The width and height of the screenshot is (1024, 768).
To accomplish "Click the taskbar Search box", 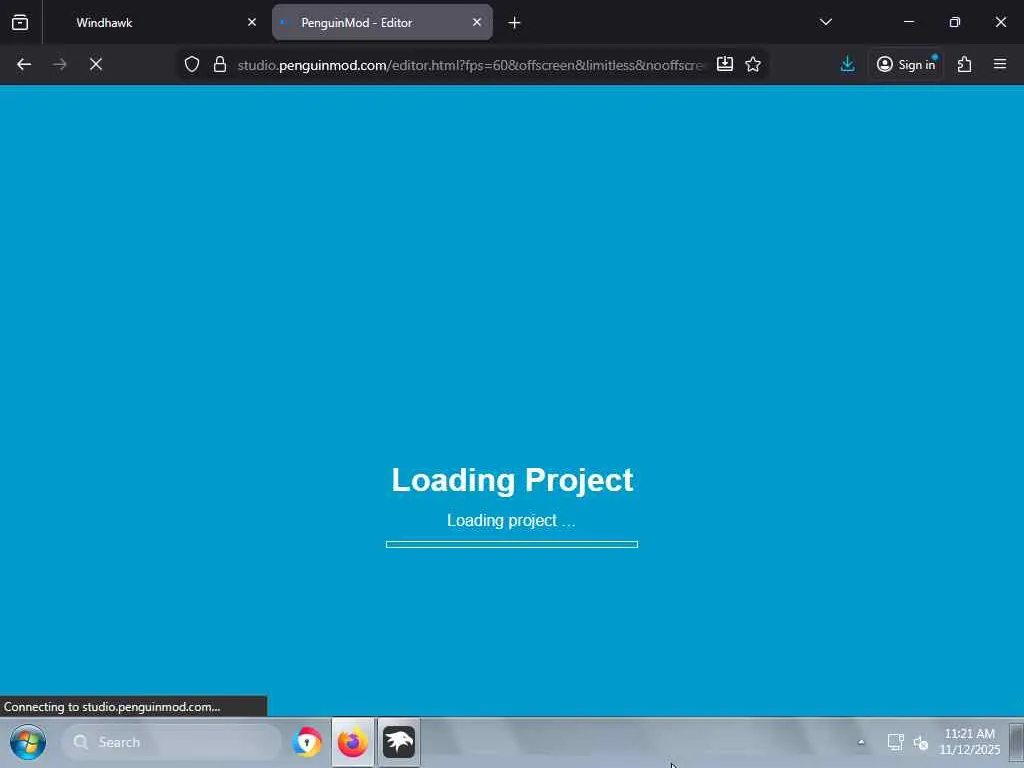I will pyautogui.click(x=172, y=743).
